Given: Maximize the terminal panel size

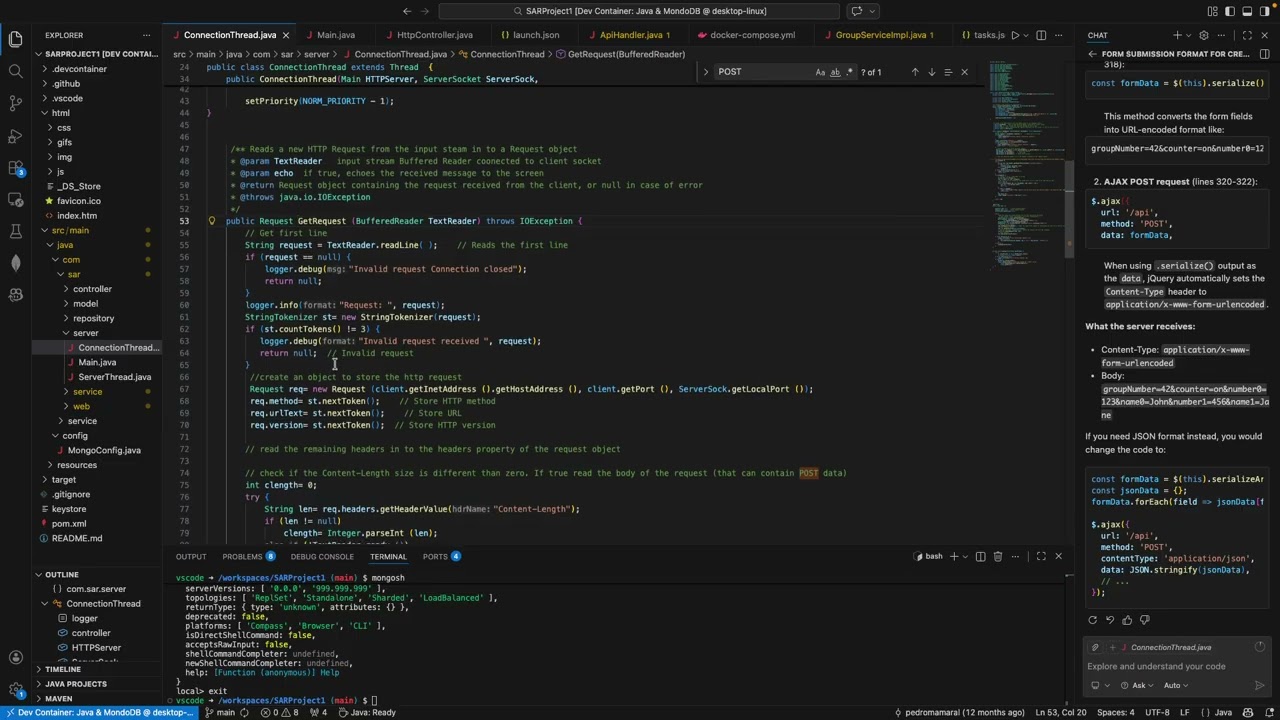Looking at the screenshot, I should 1041,556.
